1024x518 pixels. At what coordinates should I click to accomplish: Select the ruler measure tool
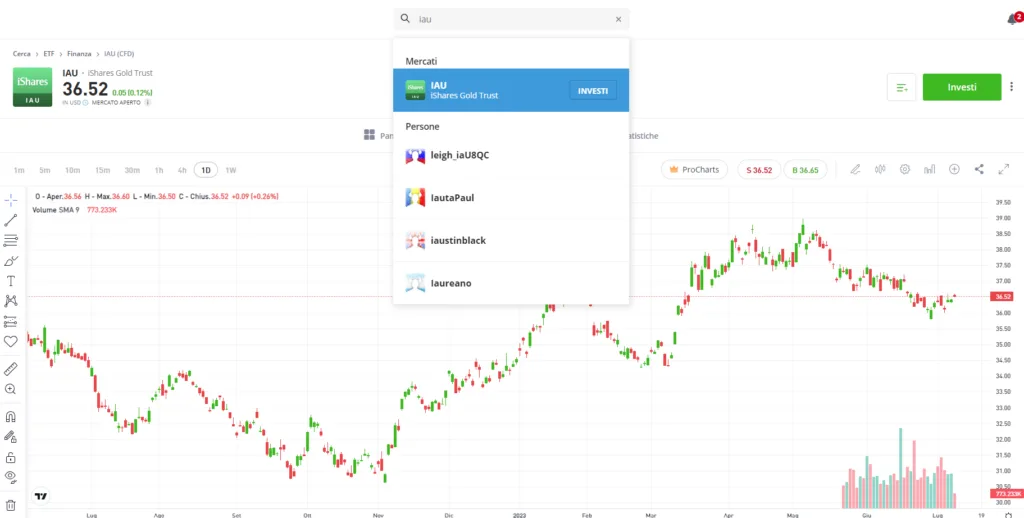point(10,369)
